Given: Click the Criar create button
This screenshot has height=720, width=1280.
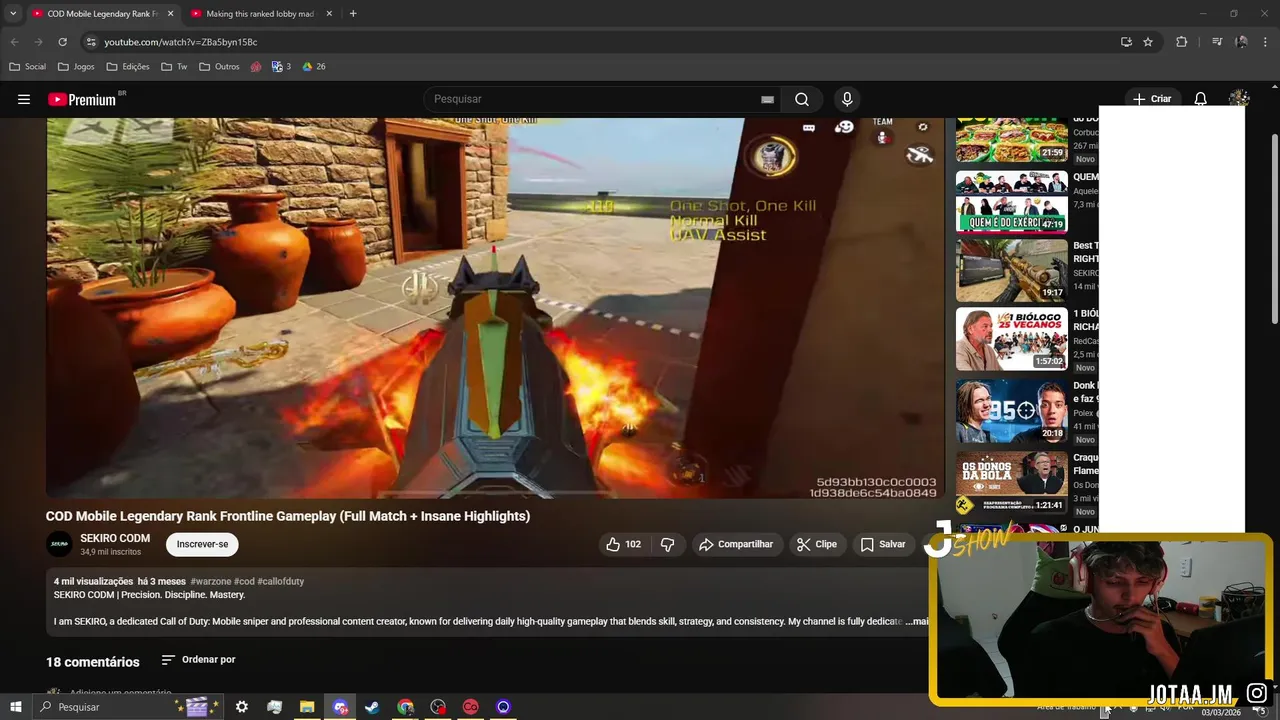Looking at the screenshot, I should tap(1152, 99).
